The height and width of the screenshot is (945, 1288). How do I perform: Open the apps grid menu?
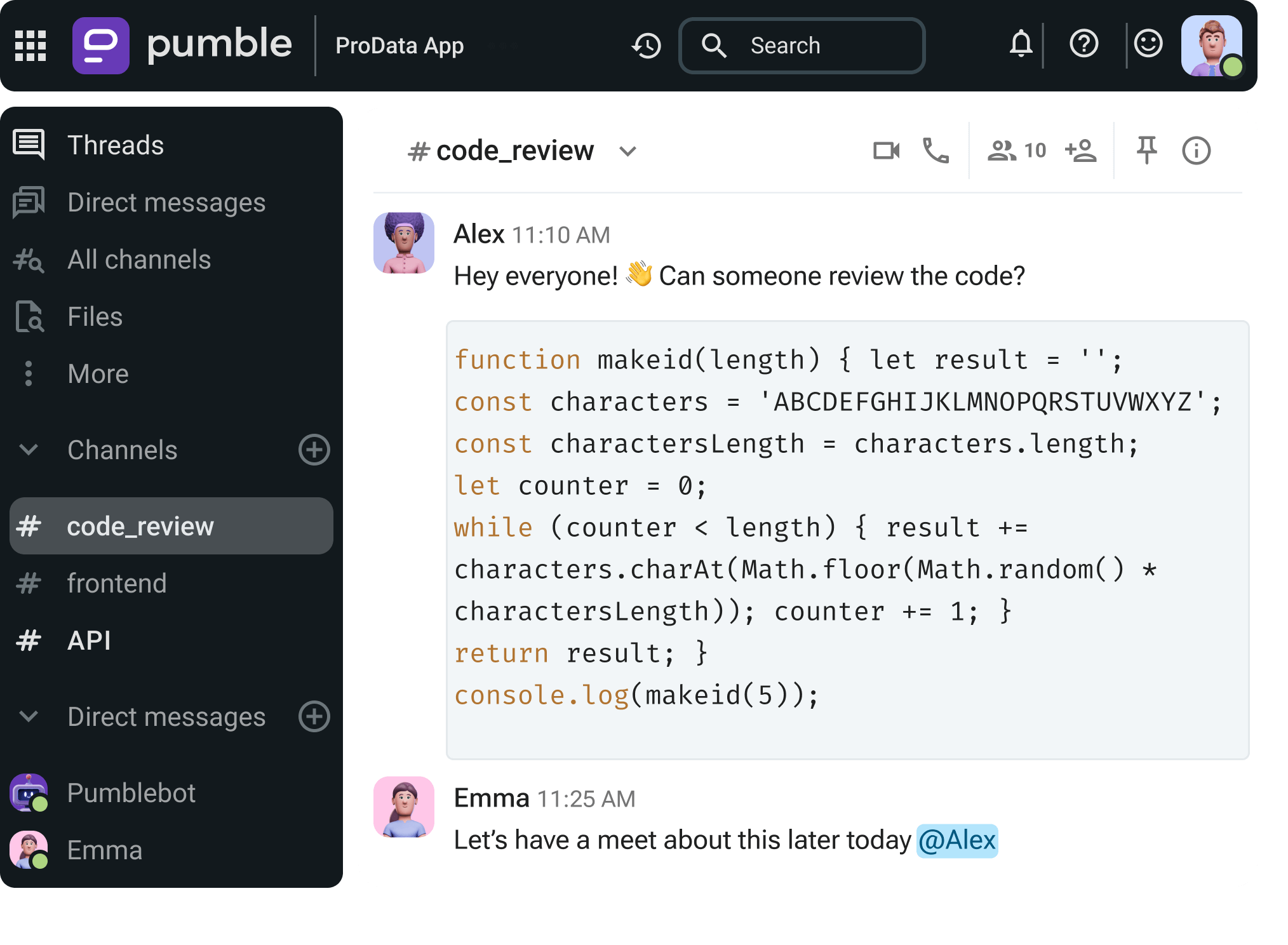point(30,45)
